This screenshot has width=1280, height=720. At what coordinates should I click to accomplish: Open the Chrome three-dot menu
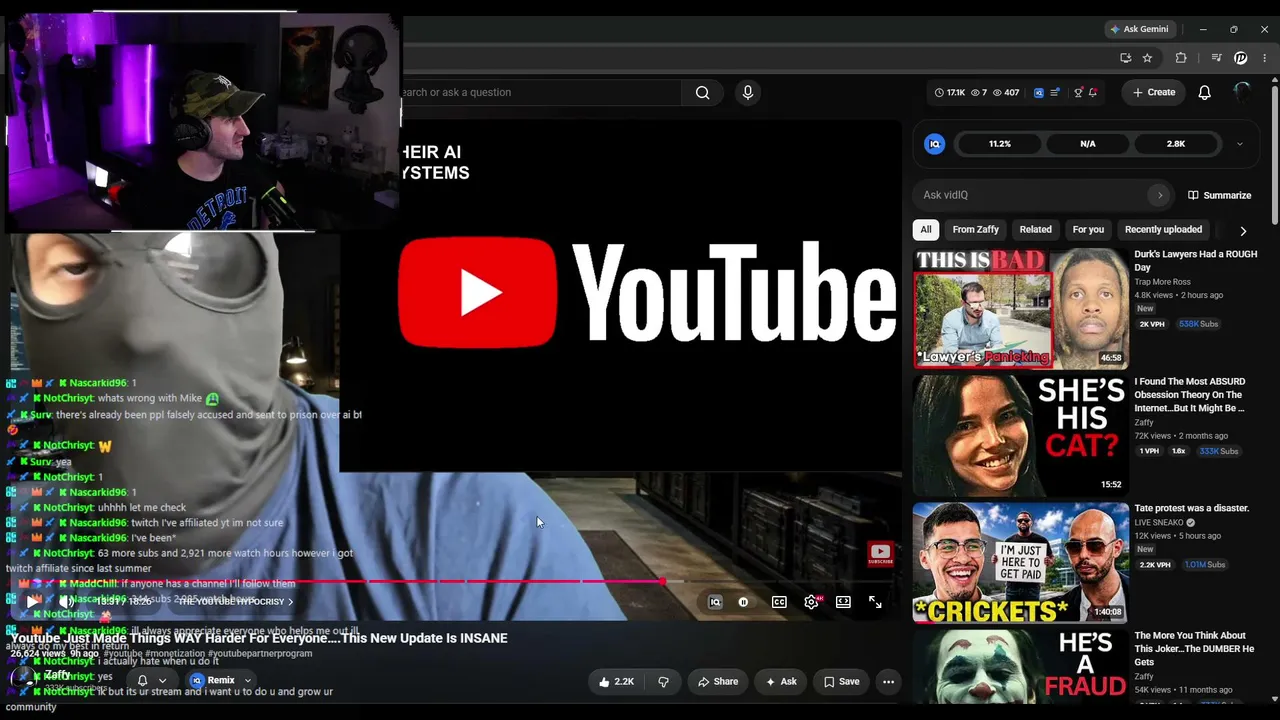point(1265,58)
